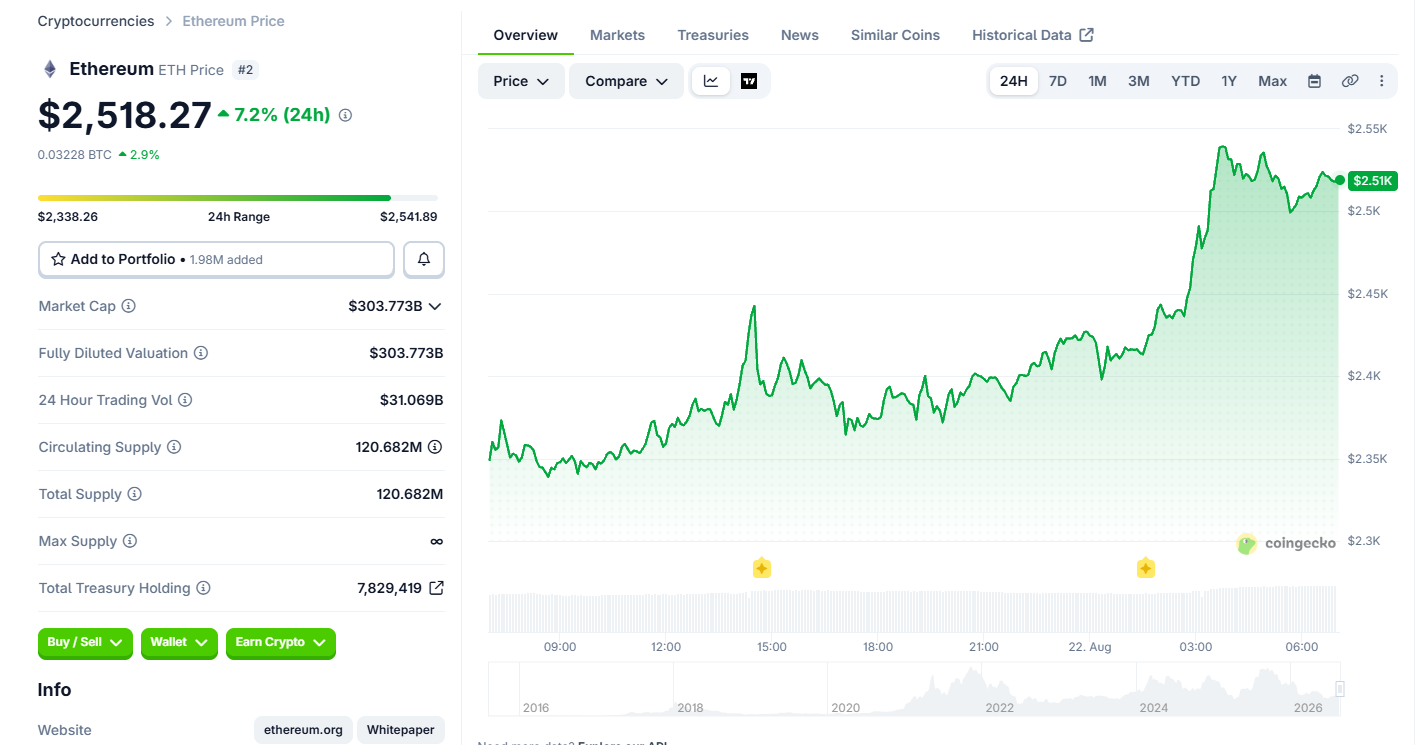1419x745 pixels.
Task: Select the 7D time range
Action: pos(1058,81)
